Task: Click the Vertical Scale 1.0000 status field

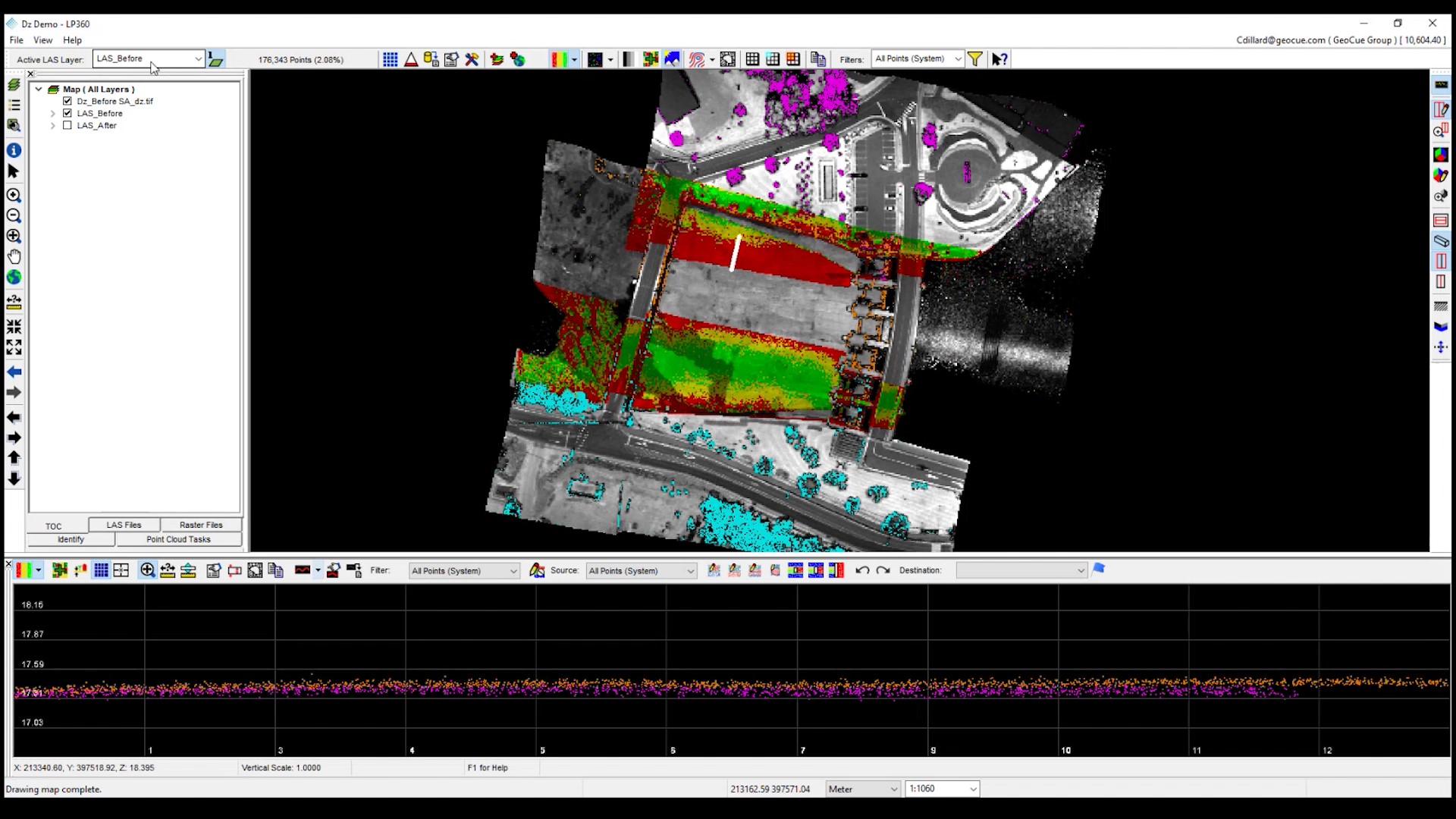Action: click(281, 767)
